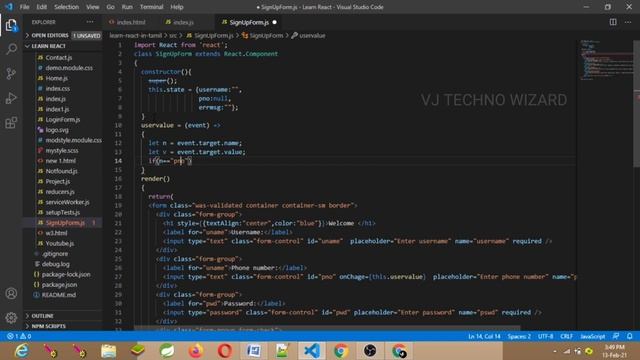Close the unsaved SignUpForm.js tab dot

(274, 22)
